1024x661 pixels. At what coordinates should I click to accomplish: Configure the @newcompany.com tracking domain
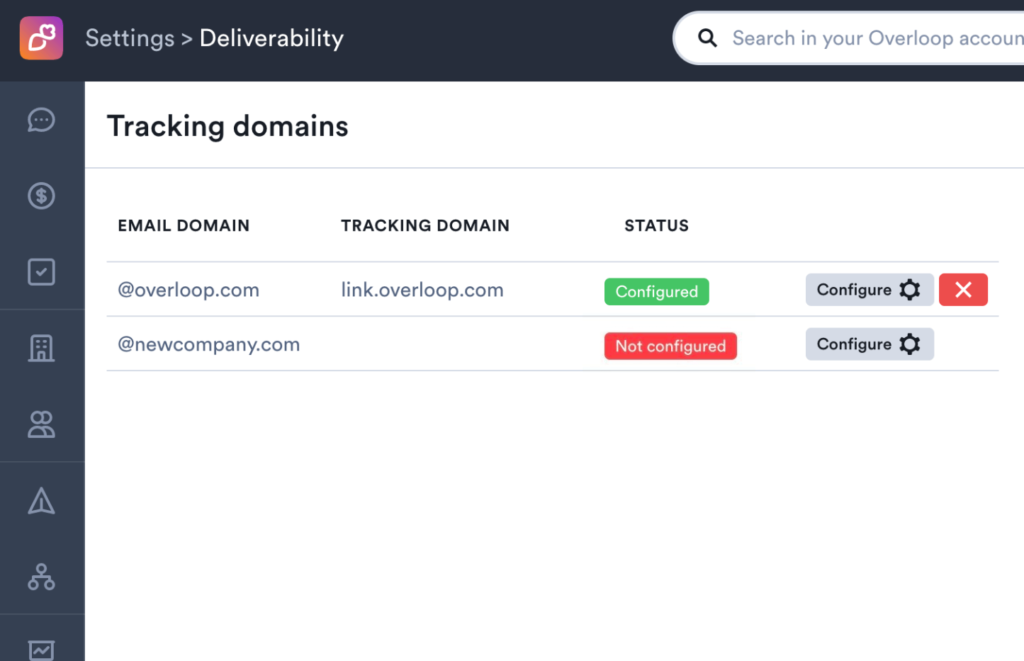(869, 344)
